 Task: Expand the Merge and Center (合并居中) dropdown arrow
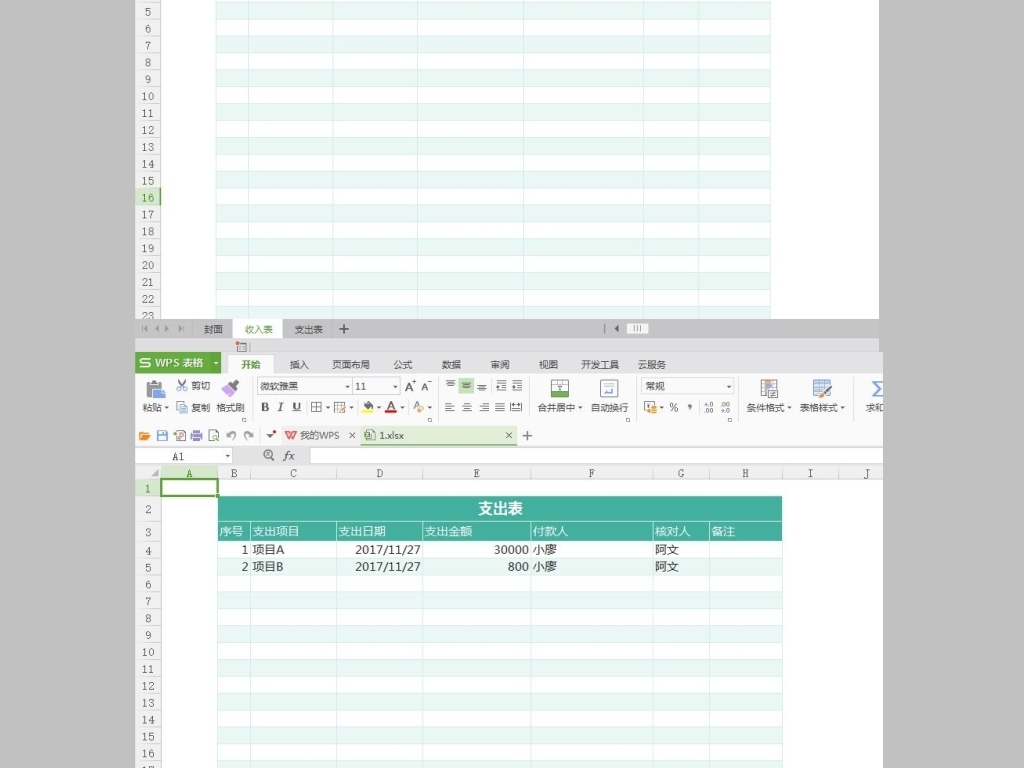(580, 408)
